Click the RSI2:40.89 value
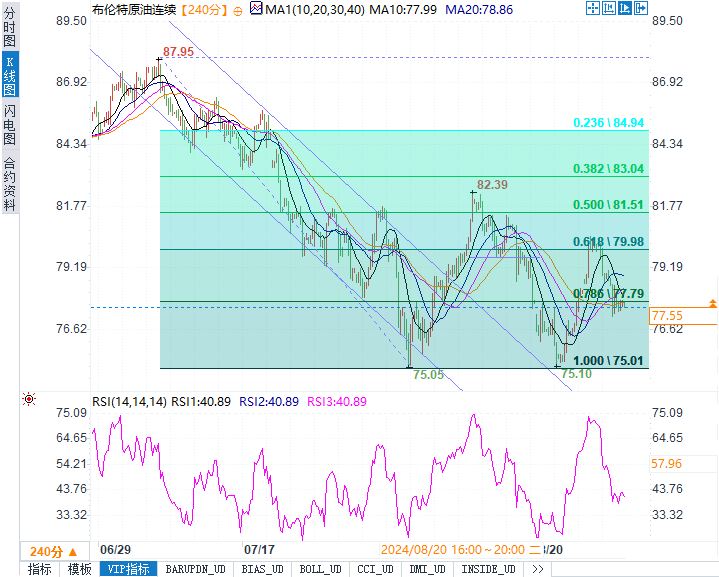719x577 pixels. [x=269, y=402]
